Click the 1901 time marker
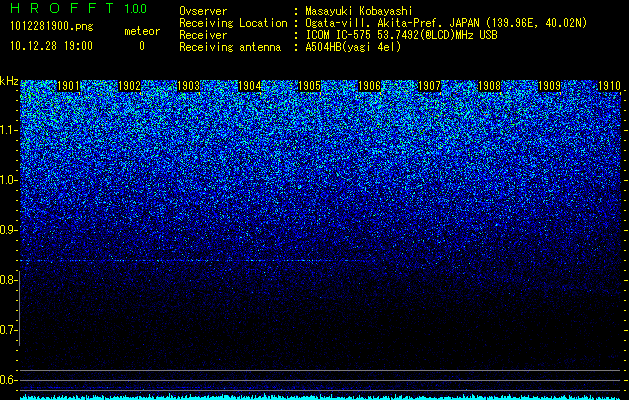This screenshot has height=400, width=629. [x=69, y=86]
